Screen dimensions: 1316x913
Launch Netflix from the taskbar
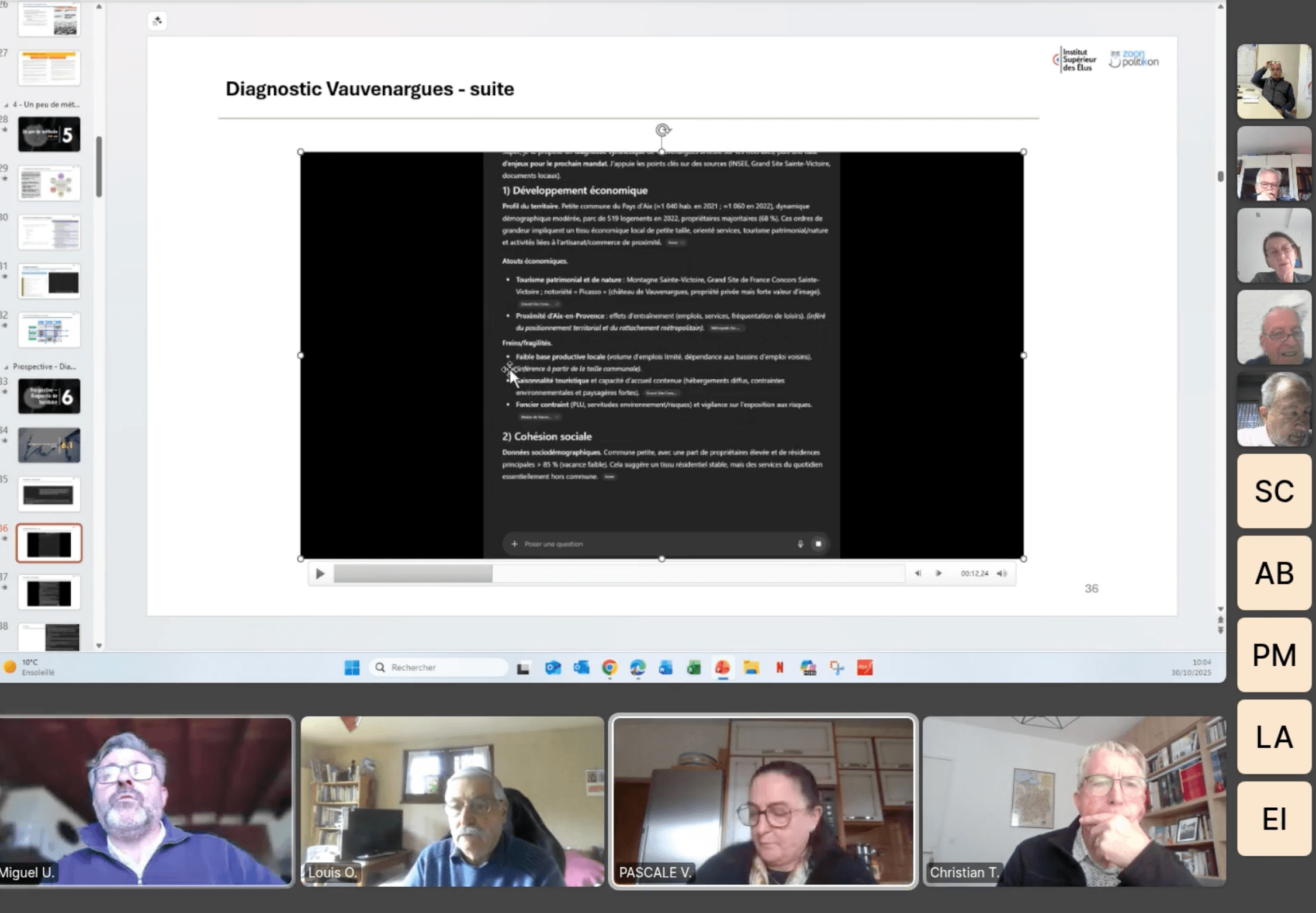[x=780, y=668]
